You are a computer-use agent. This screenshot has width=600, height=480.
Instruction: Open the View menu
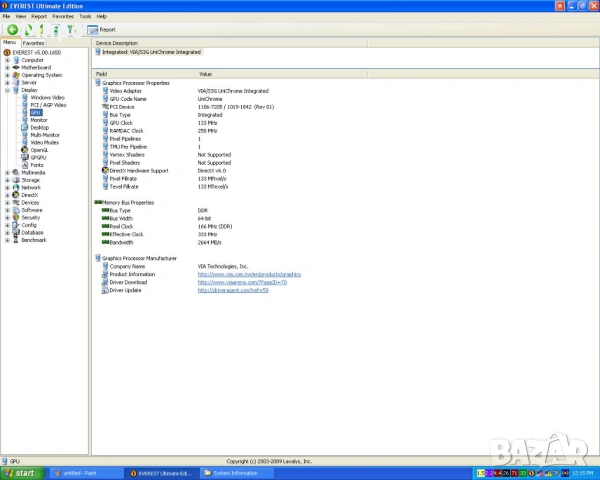(x=21, y=16)
